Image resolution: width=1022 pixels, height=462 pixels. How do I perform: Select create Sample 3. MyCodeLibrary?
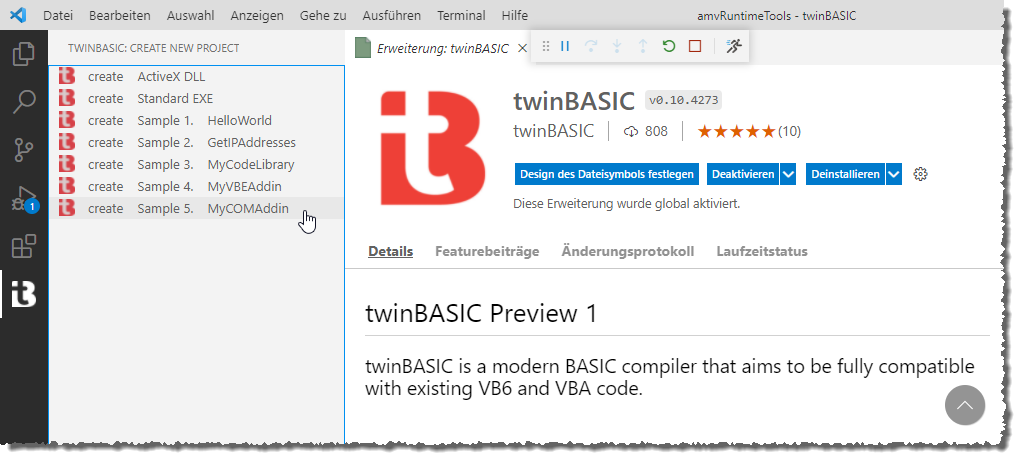click(x=197, y=164)
